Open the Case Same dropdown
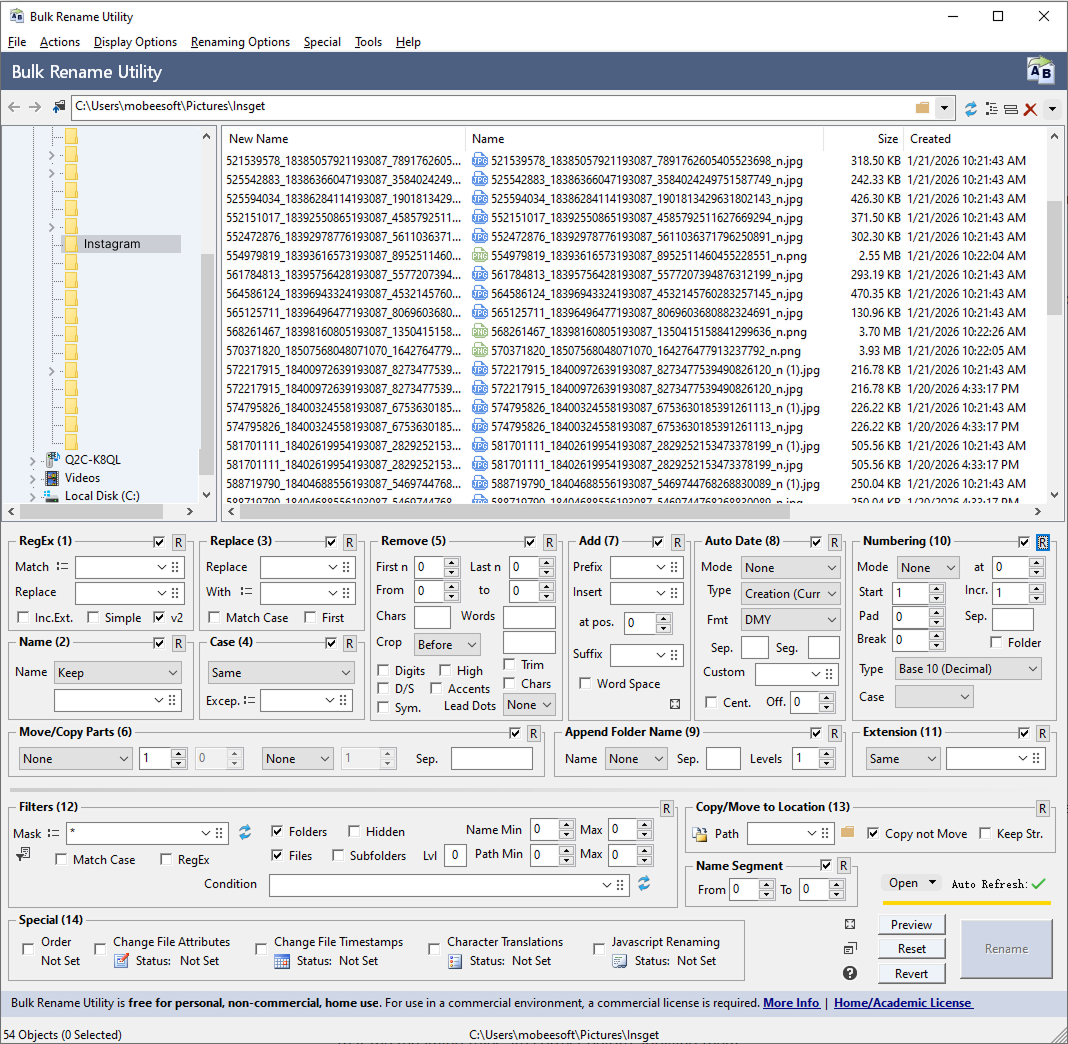Screen dimensions: 1068x1044 click(x=280, y=673)
